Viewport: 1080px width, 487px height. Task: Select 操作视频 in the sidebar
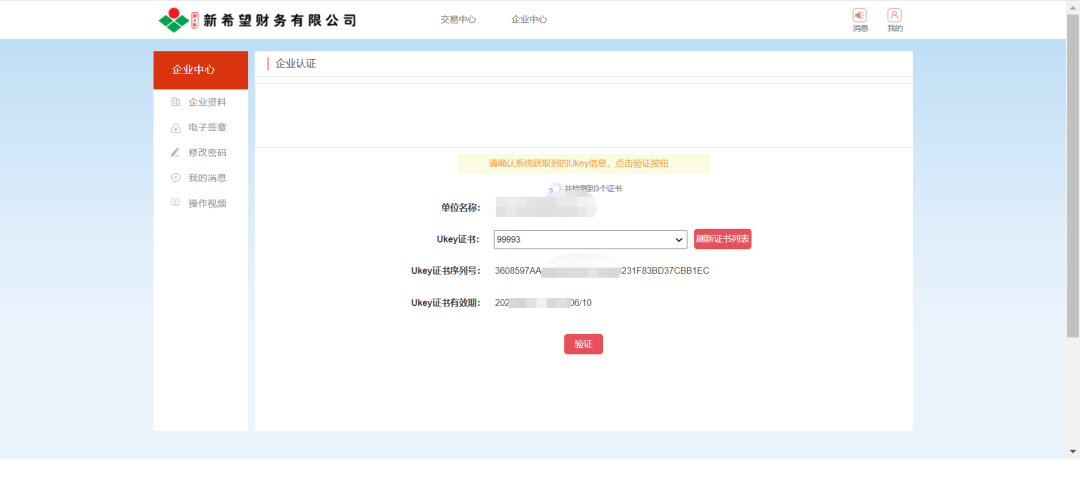point(207,203)
